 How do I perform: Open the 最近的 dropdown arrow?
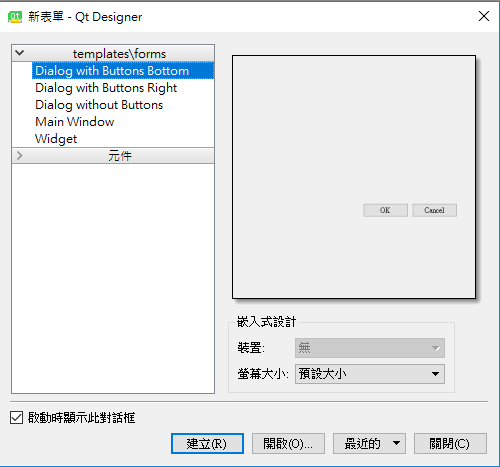(396, 444)
